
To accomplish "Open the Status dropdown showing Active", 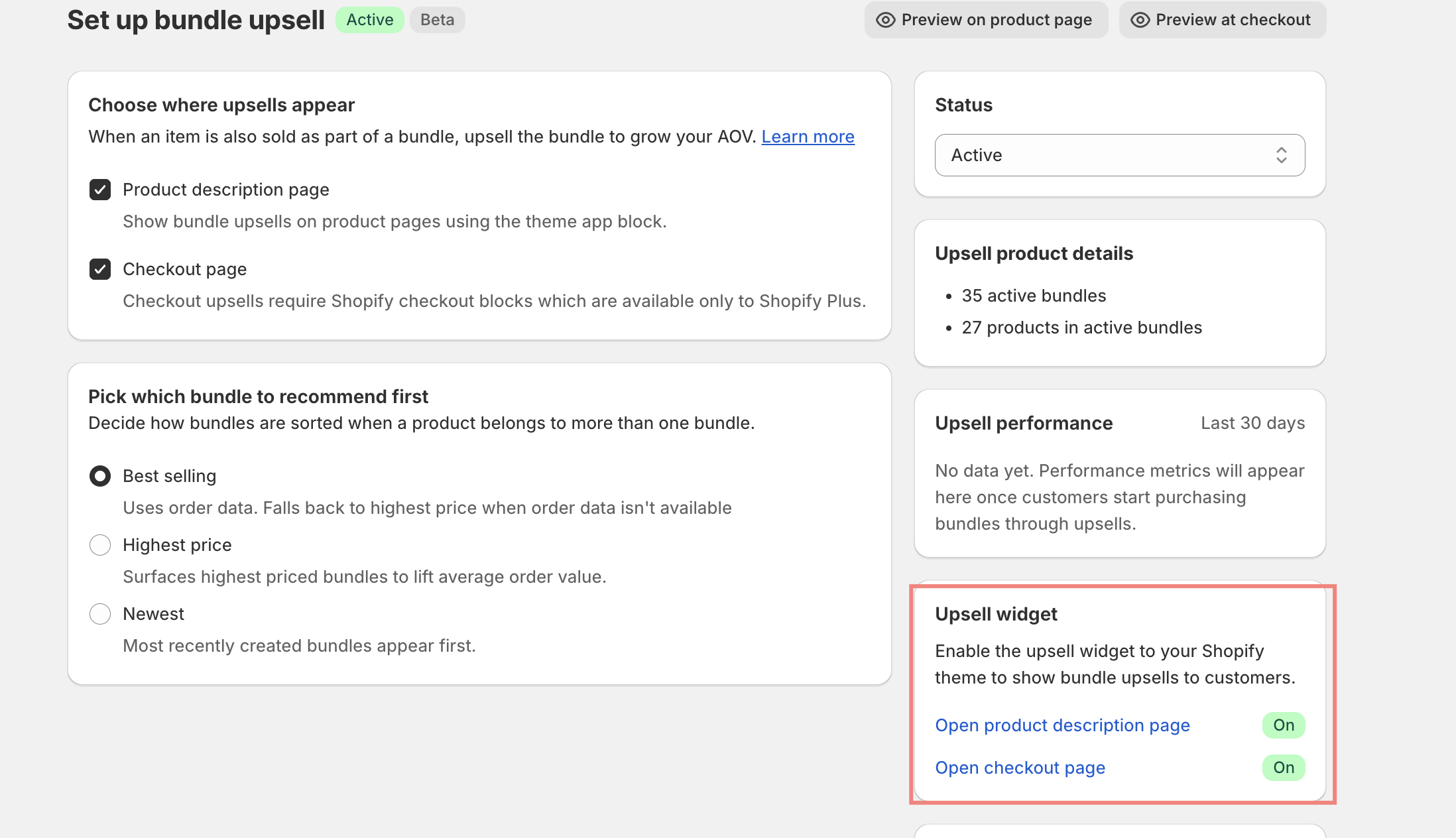I will 1120,155.
